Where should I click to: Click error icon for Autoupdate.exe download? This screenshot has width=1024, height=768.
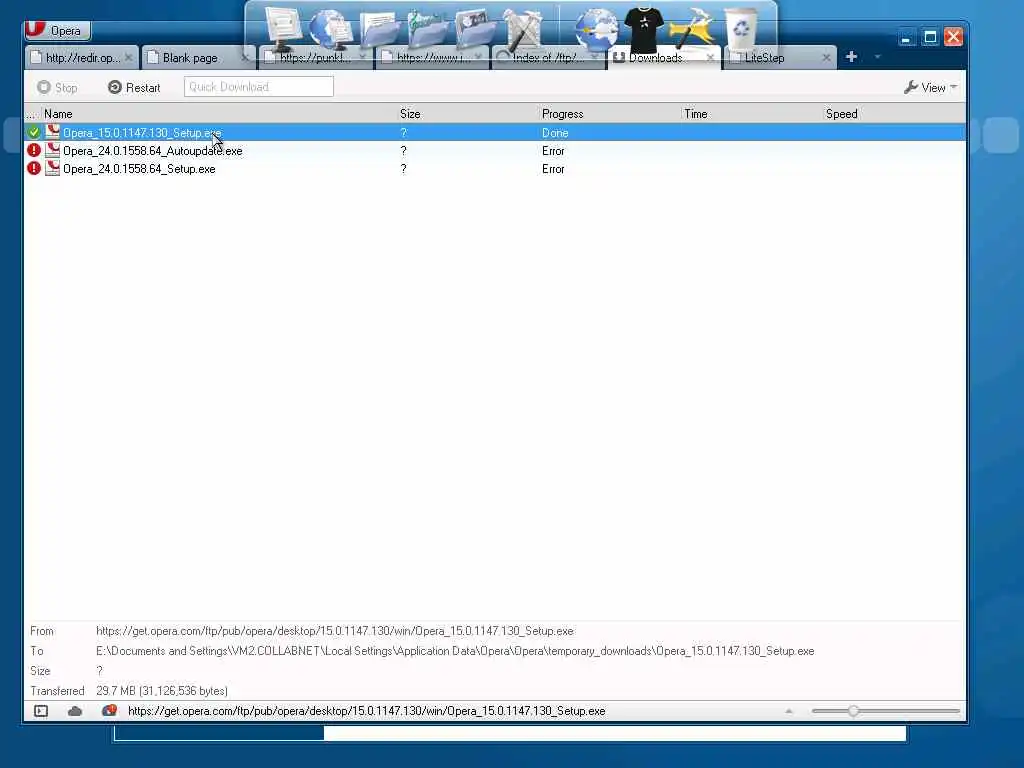(34, 151)
